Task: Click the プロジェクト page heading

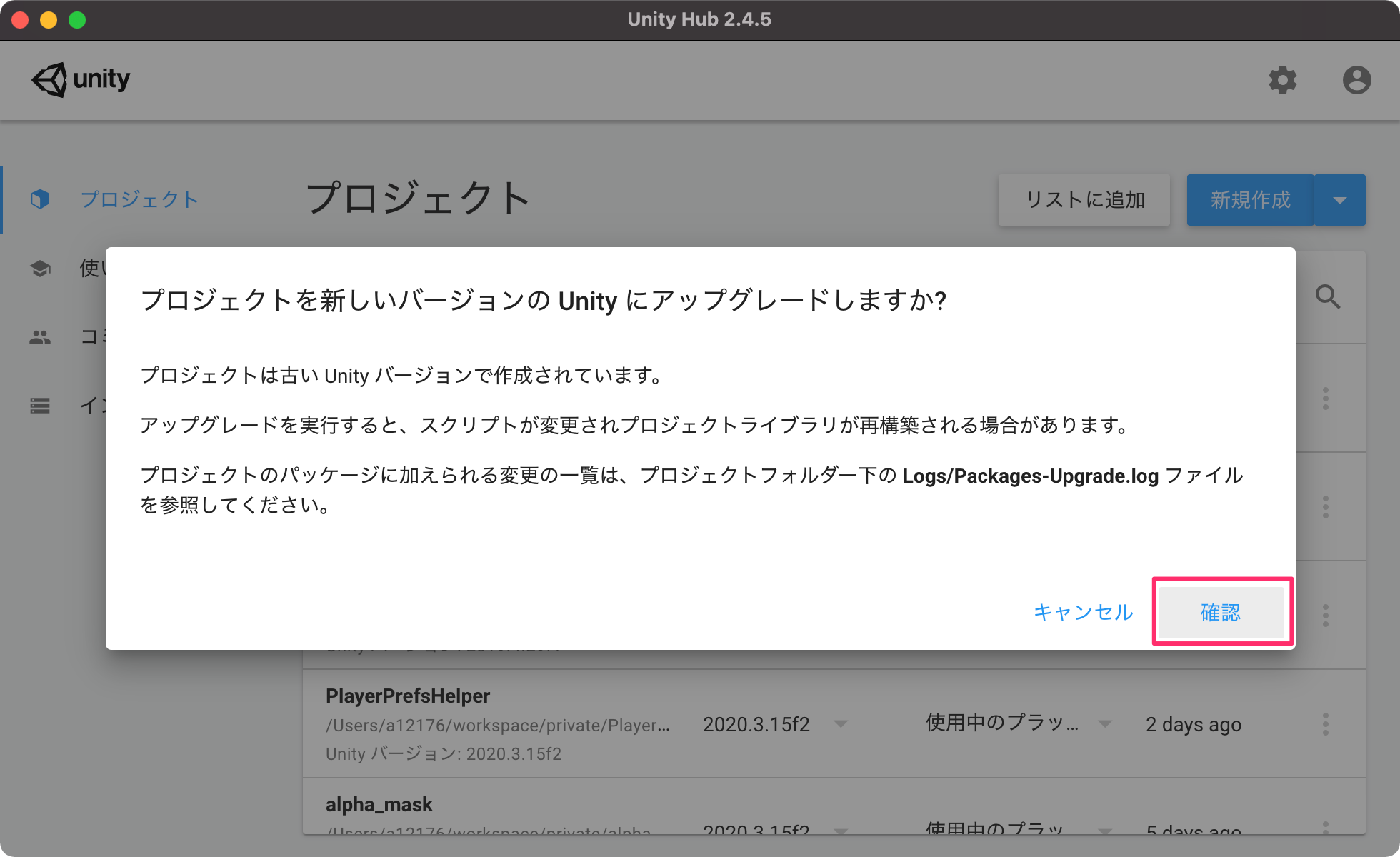Action: (x=419, y=198)
